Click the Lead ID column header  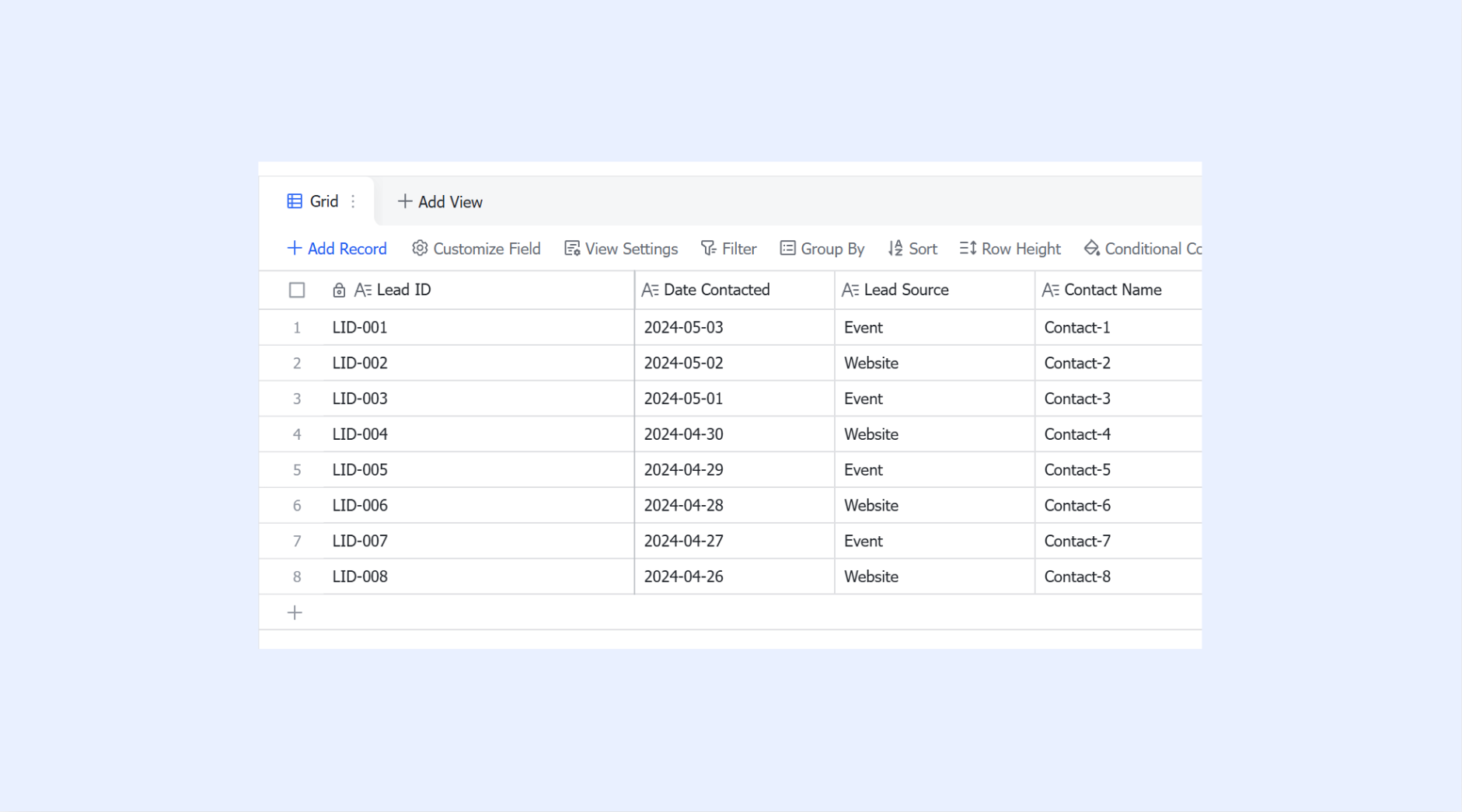pos(479,290)
